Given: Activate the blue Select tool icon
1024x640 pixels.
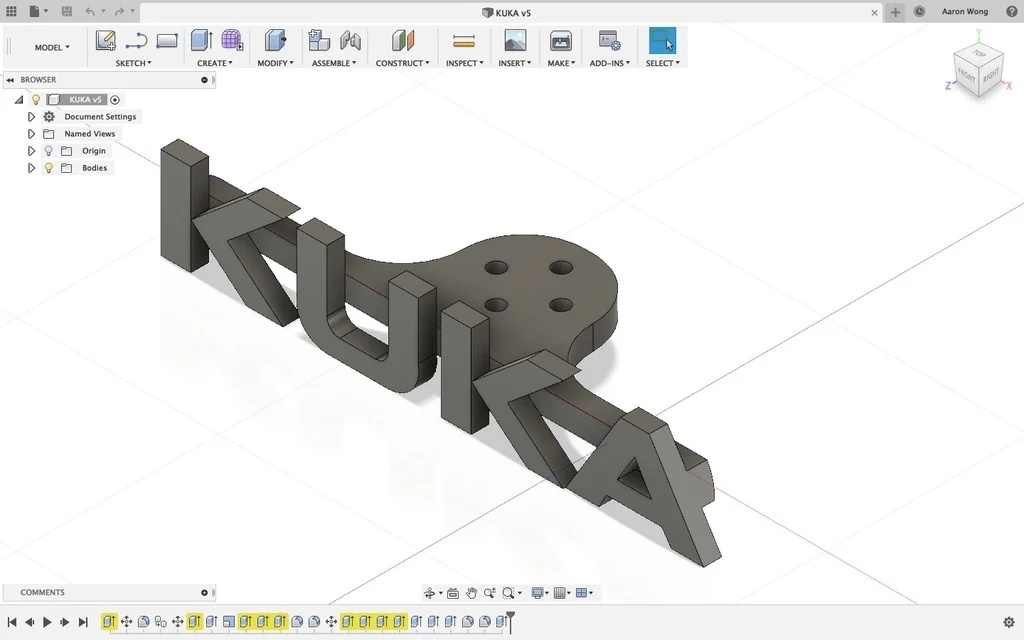Looking at the screenshot, I should click(662, 40).
